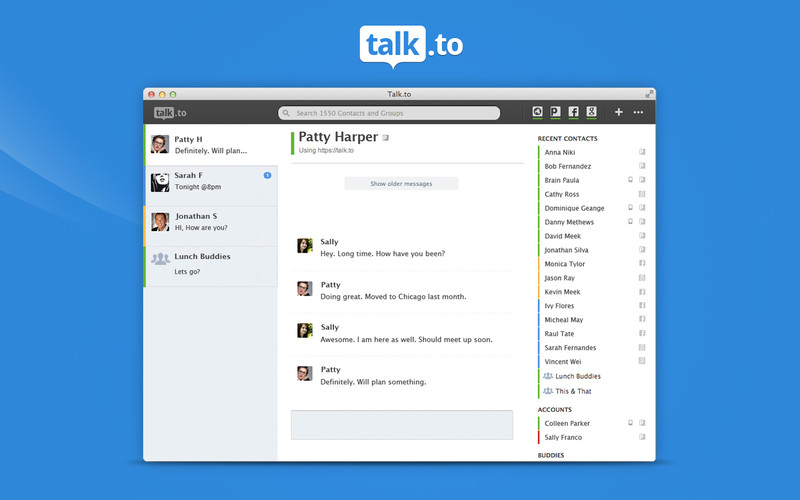The image size is (800, 500).
Task: Select Cathy Ross contact name
Action: tap(562, 194)
